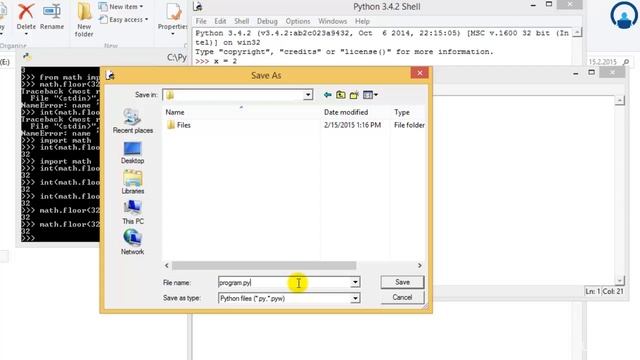Viewport: 640px width, 360px height.
Task: Click the Back arrow icon in Save As dialog
Action: coord(327,95)
